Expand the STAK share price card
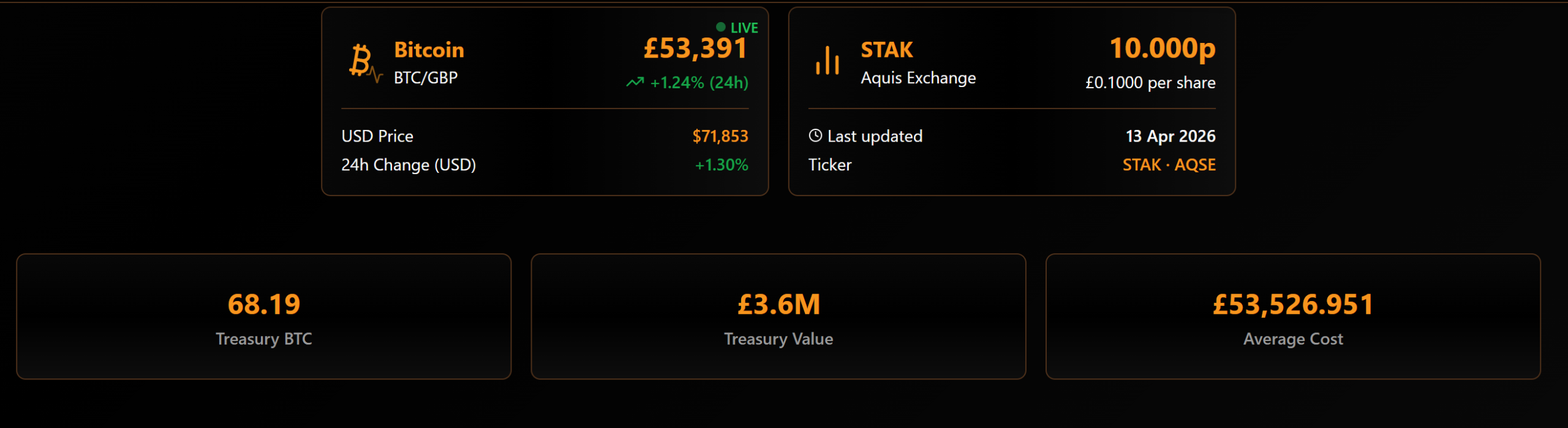 pos(1012,101)
